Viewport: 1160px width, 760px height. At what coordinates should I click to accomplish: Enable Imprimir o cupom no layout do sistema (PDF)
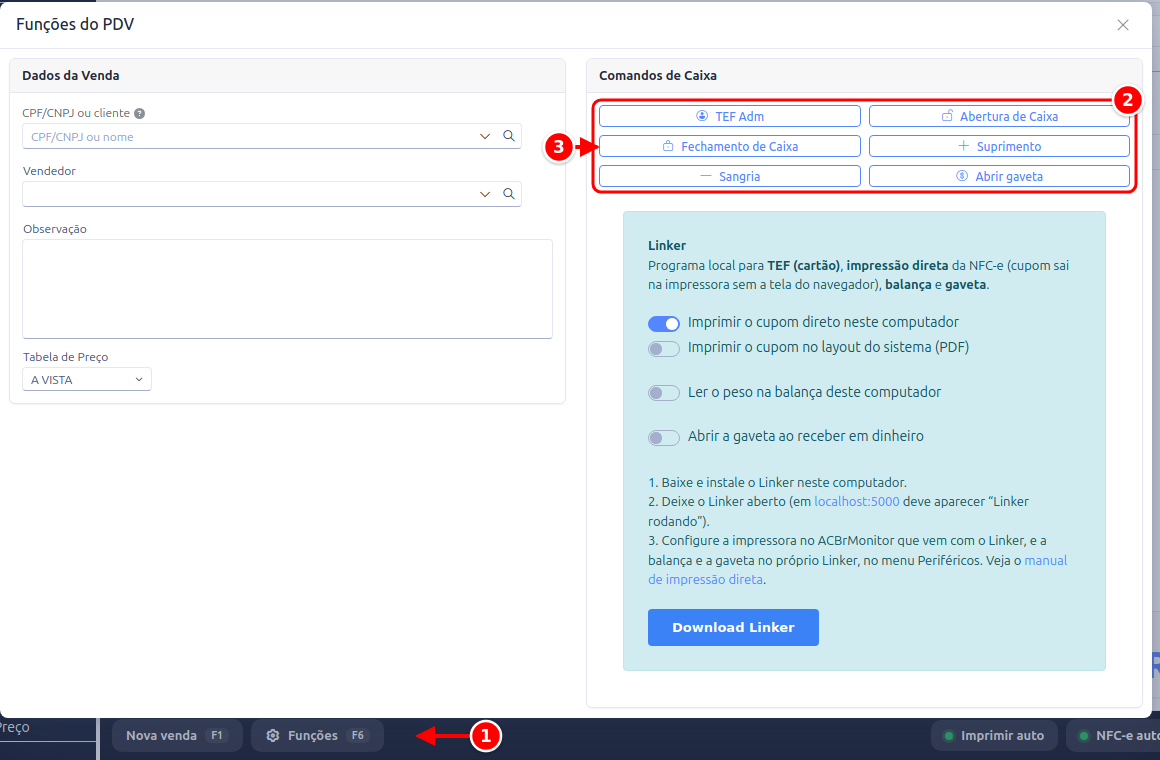pyautogui.click(x=664, y=349)
